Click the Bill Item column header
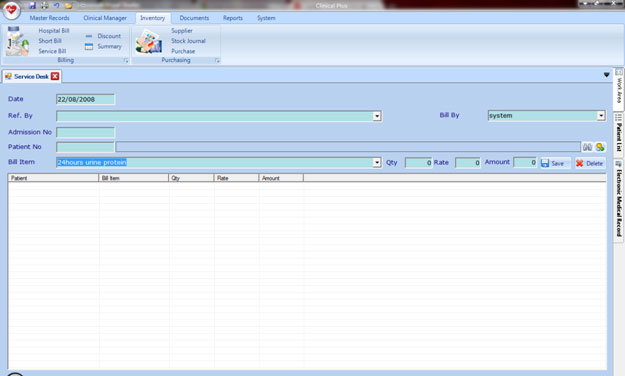Image resolution: width=625 pixels, height=376 pixels. pos(134,178)
